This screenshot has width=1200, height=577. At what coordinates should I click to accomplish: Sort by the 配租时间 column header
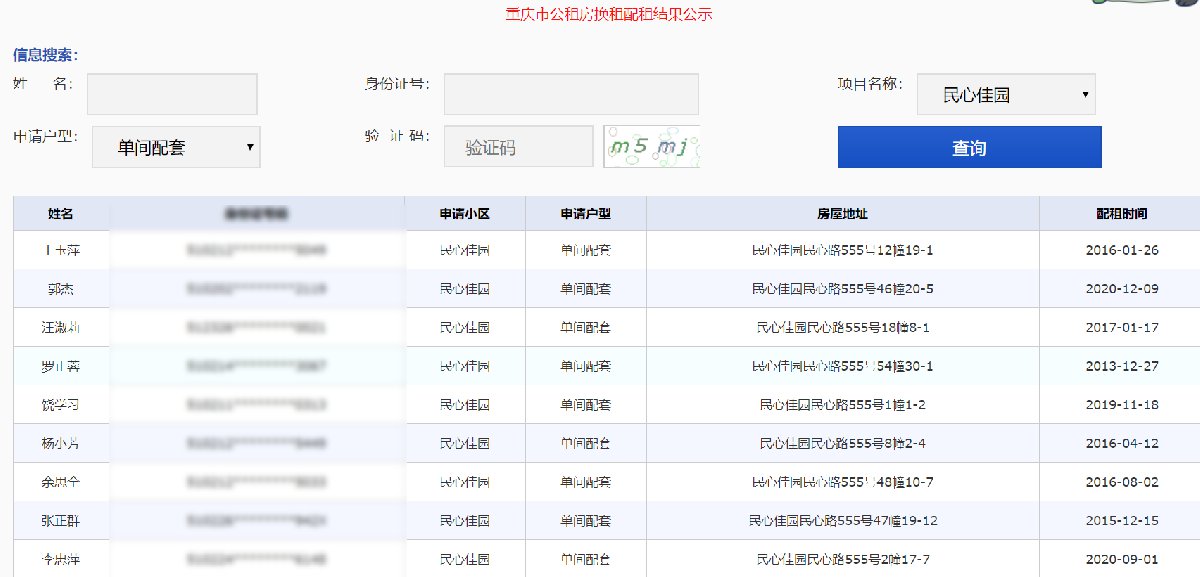pos(1121,214)
